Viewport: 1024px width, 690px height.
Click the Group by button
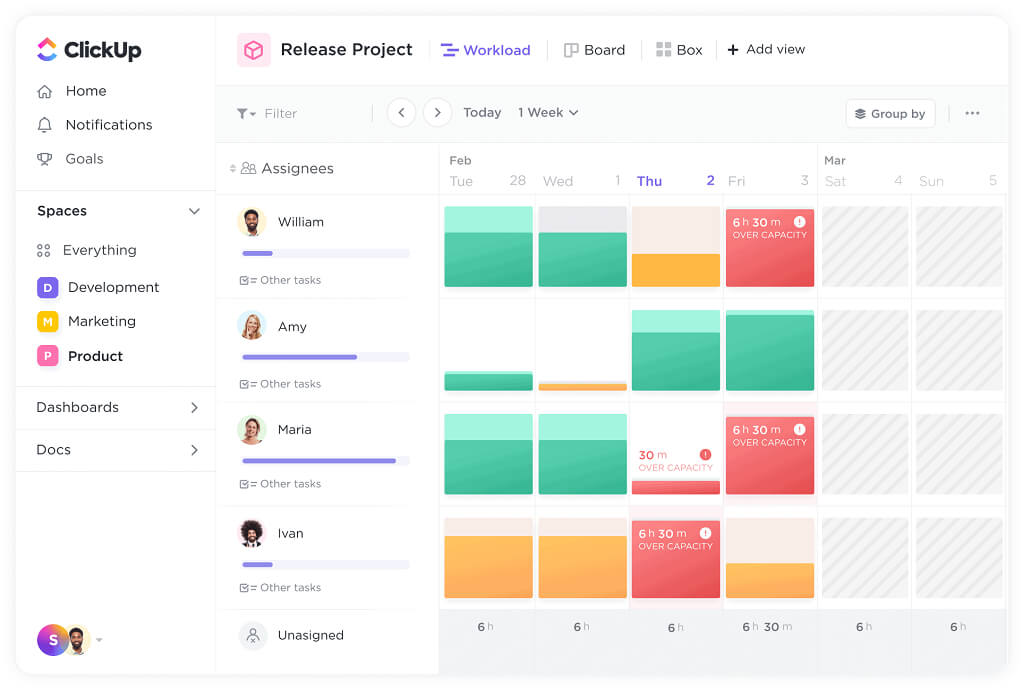pyautogui.click(x=890, y=114)
